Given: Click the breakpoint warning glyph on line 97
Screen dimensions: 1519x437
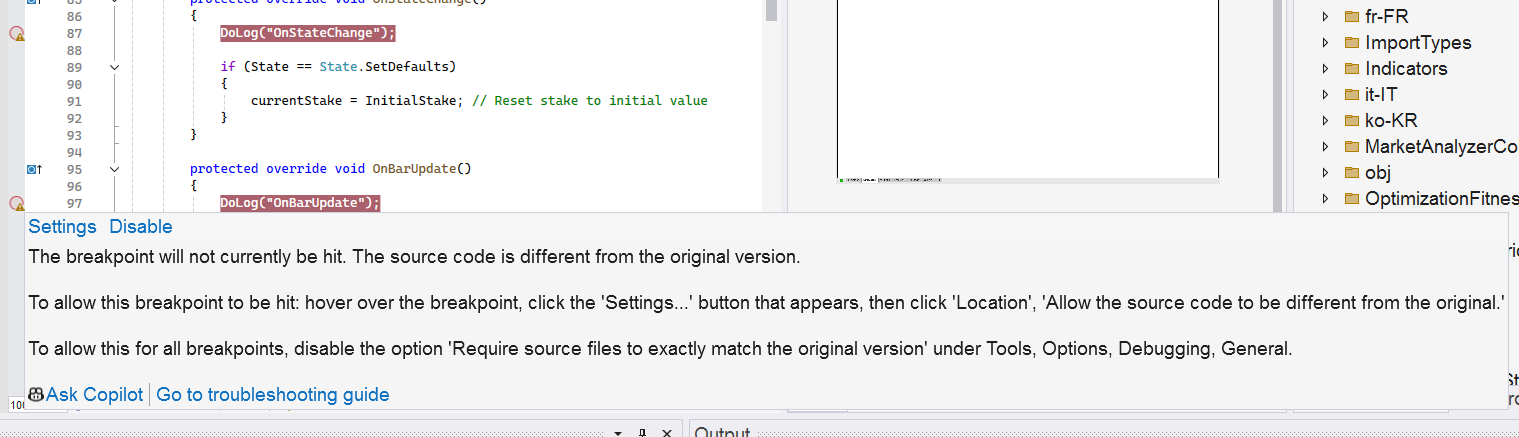Looking at the screenshot, I should (17, 203).
